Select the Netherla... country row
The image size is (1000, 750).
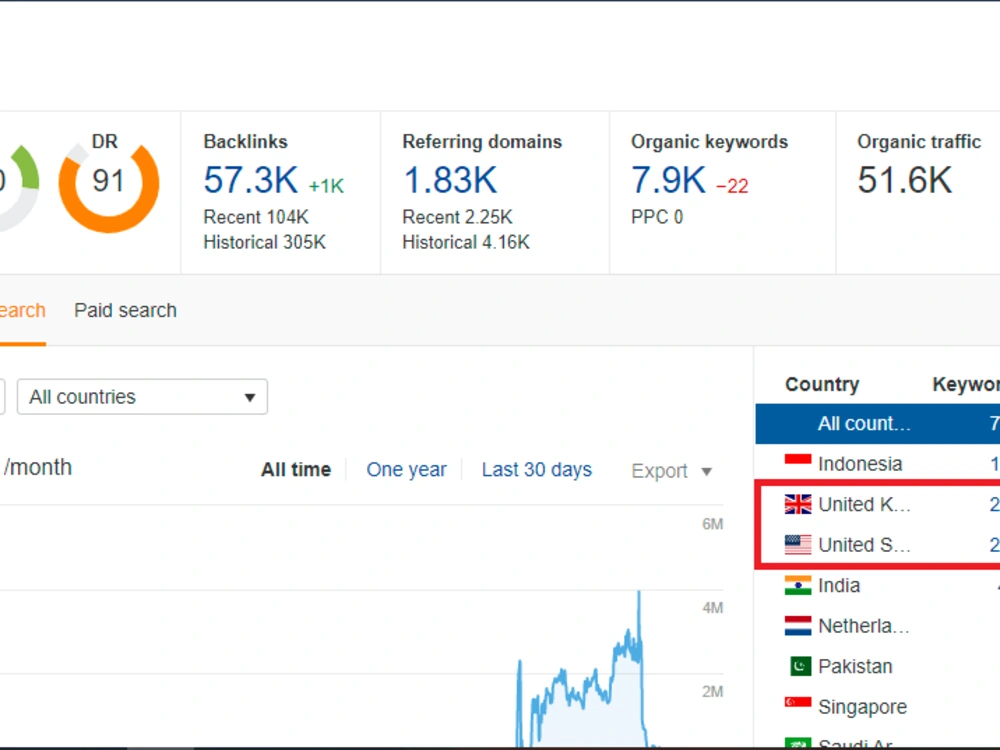click(x=878, y=626)
